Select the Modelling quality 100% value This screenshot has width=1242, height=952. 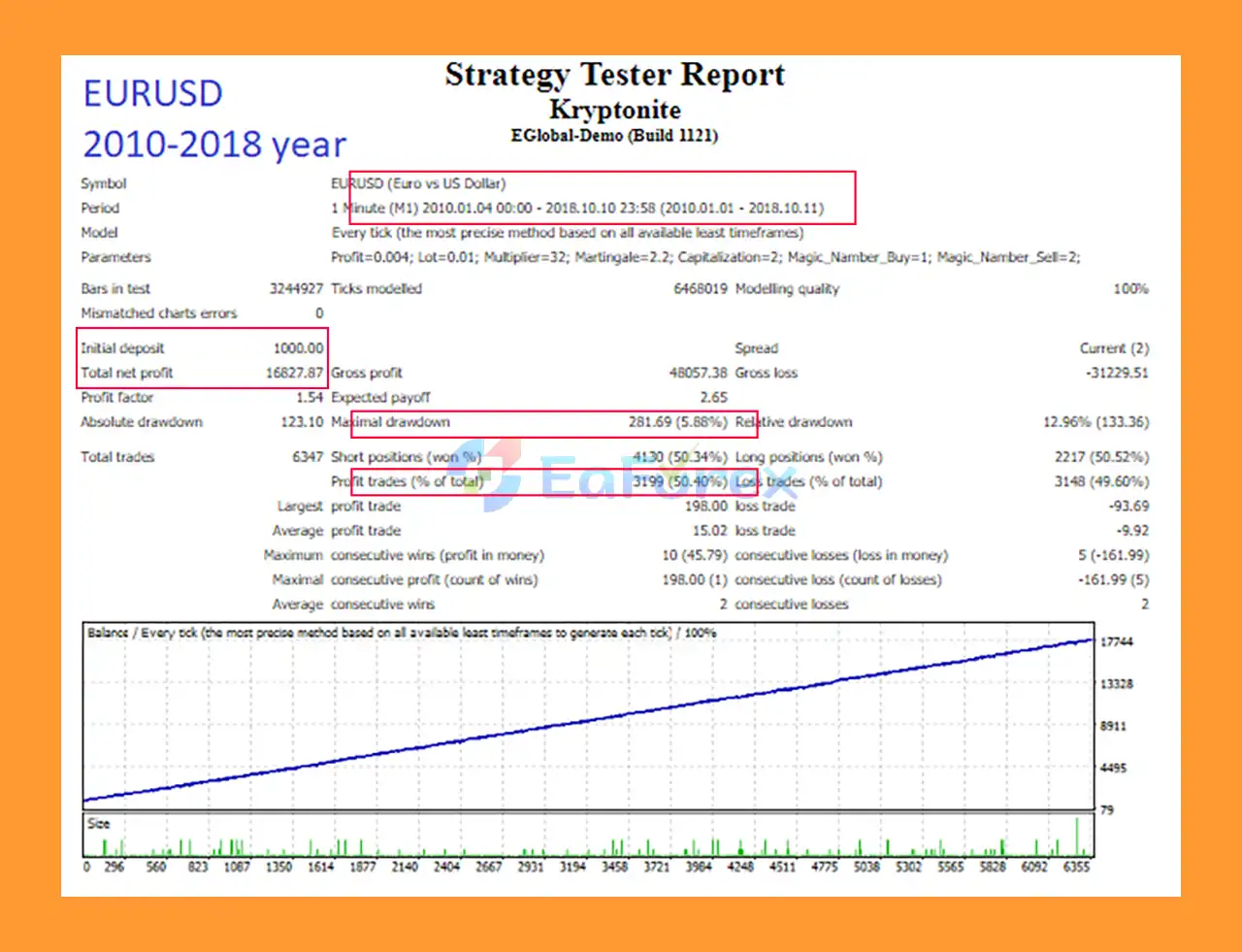1130,289
